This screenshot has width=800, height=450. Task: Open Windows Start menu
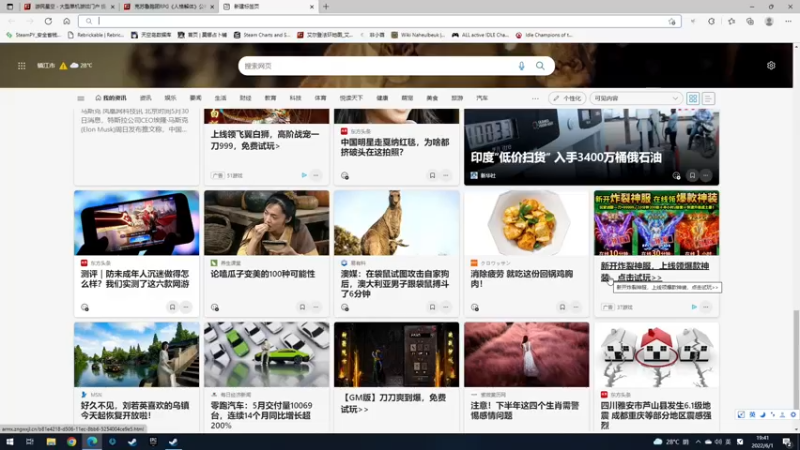(x=9, y=442)
